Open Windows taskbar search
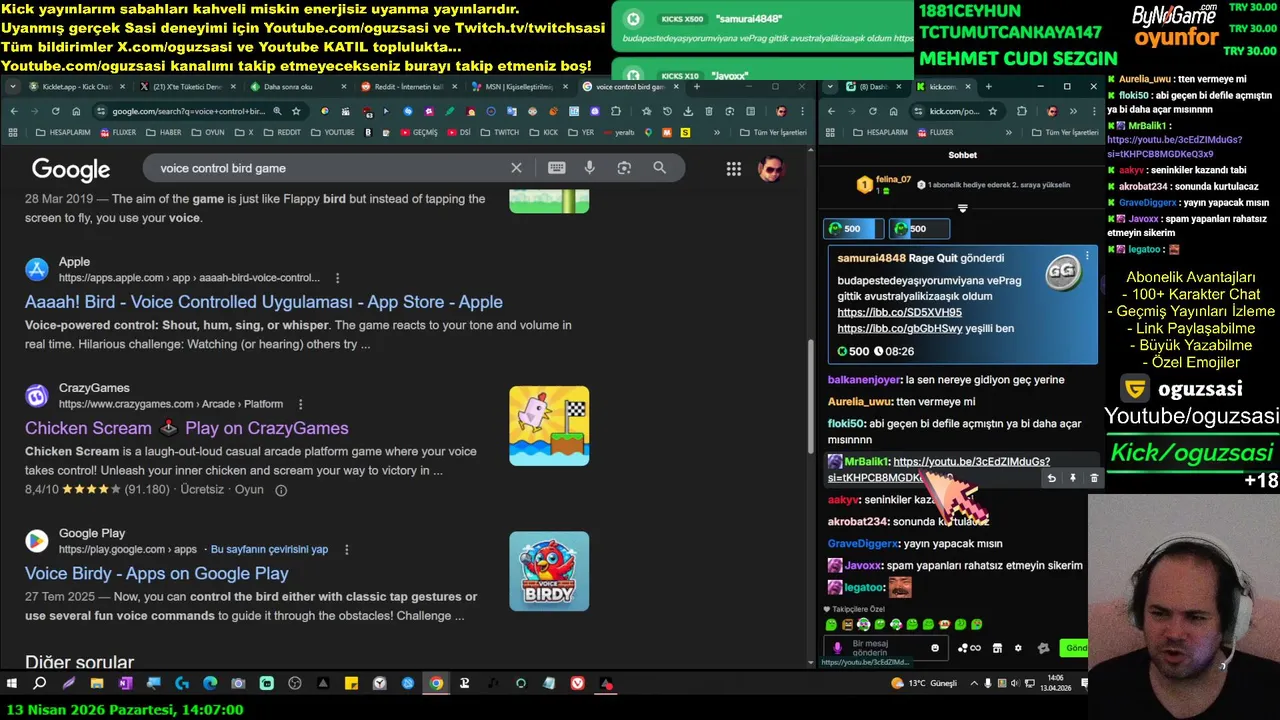1280x720 pixels. (40, 684)
